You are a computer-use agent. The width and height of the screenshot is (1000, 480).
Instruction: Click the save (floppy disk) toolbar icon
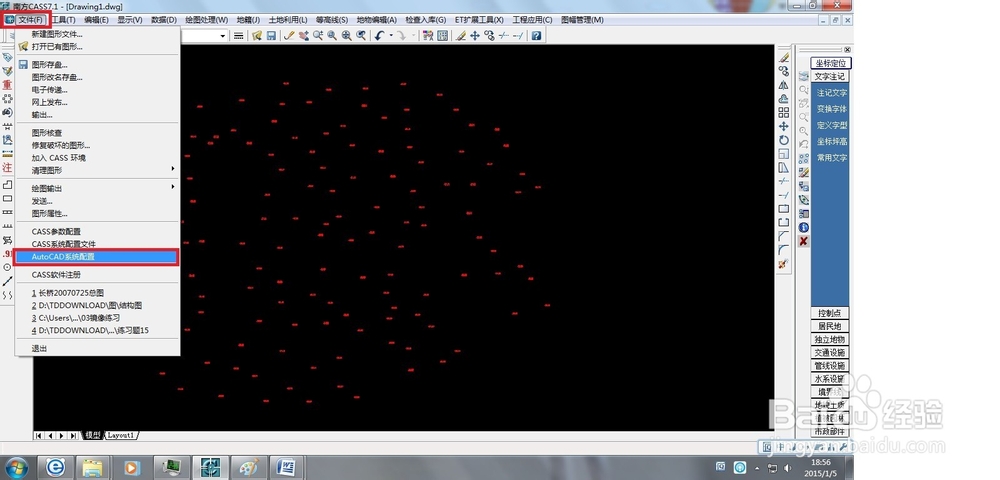(x=271, y=36)
